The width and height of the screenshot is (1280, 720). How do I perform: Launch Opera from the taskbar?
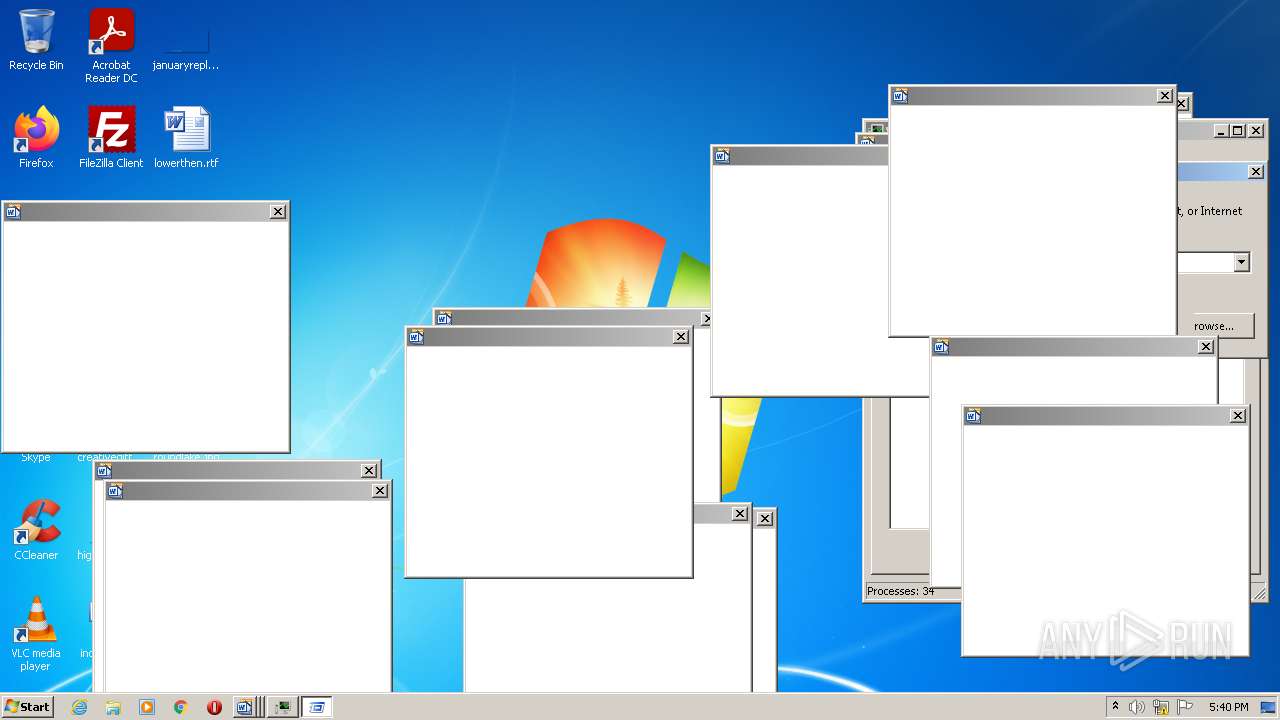point(214,707)
